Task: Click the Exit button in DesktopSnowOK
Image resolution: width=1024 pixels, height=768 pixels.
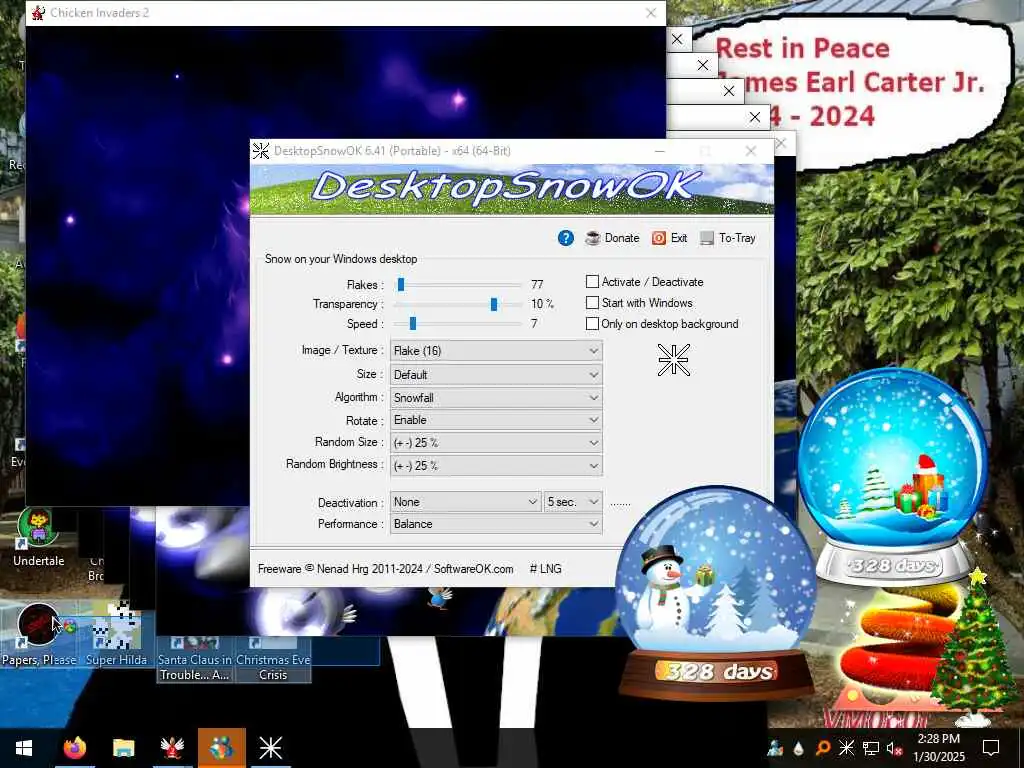Action: click(669, 238)
